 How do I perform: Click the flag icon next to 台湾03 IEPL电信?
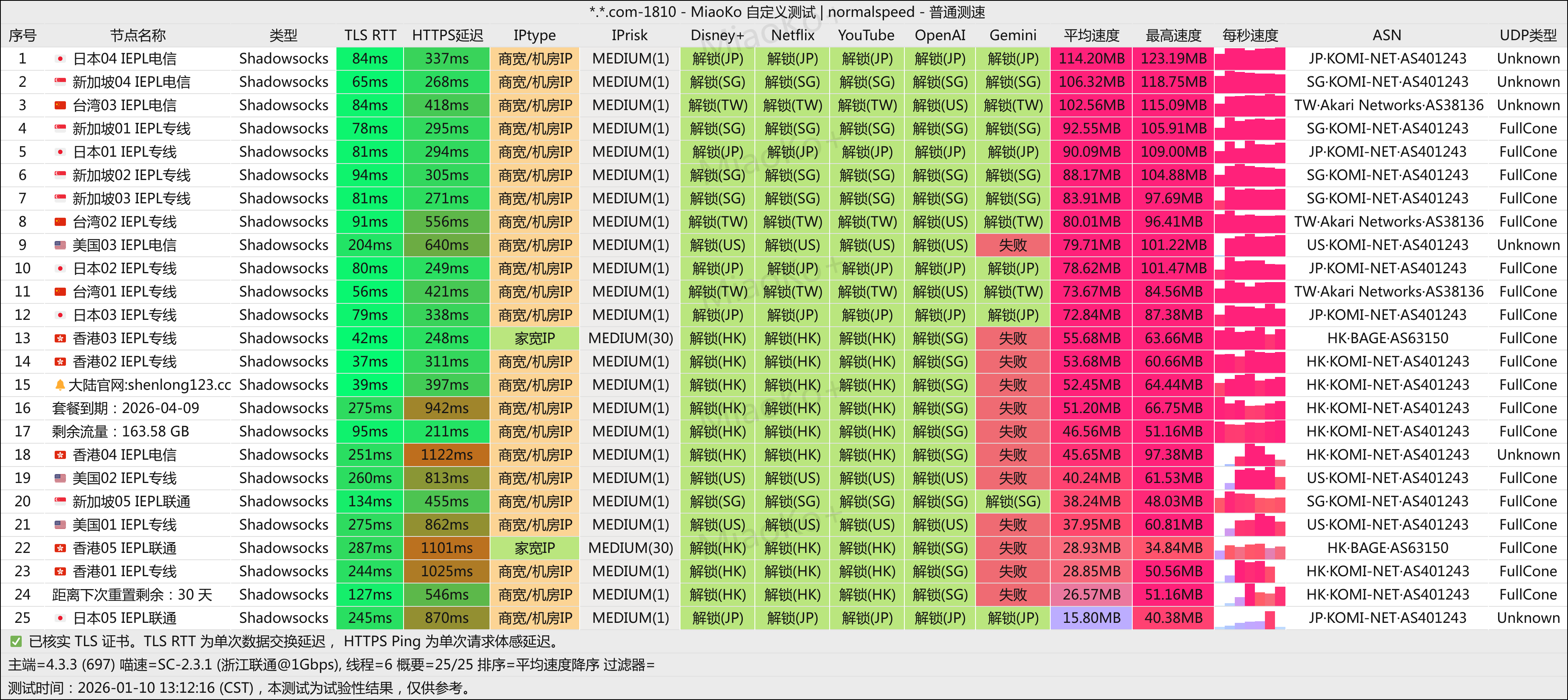59,105
